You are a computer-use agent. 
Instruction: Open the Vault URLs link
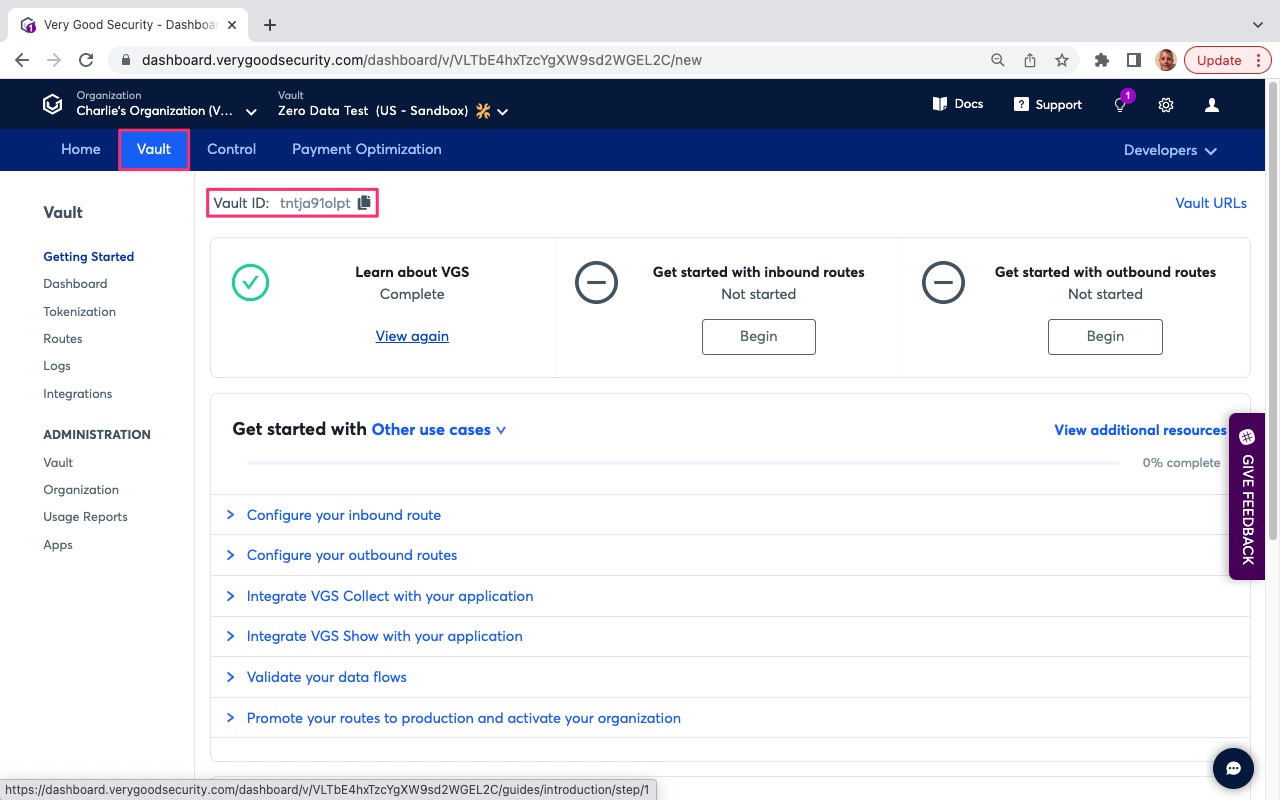tap(1211, 203)
